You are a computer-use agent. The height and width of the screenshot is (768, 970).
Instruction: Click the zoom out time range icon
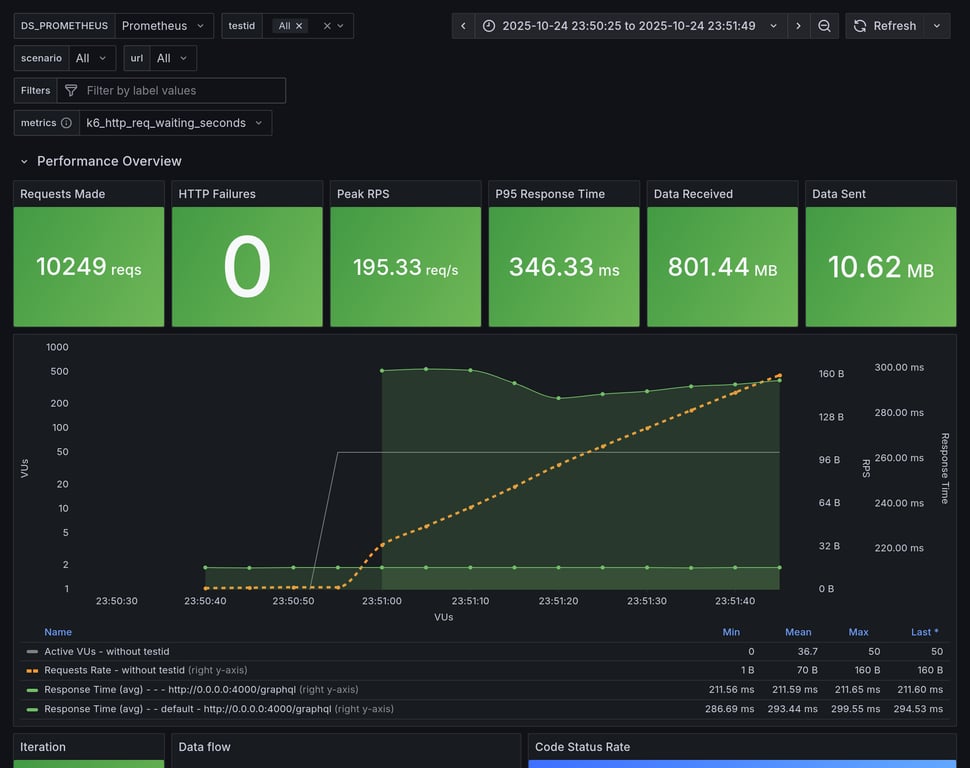[824, 26]
